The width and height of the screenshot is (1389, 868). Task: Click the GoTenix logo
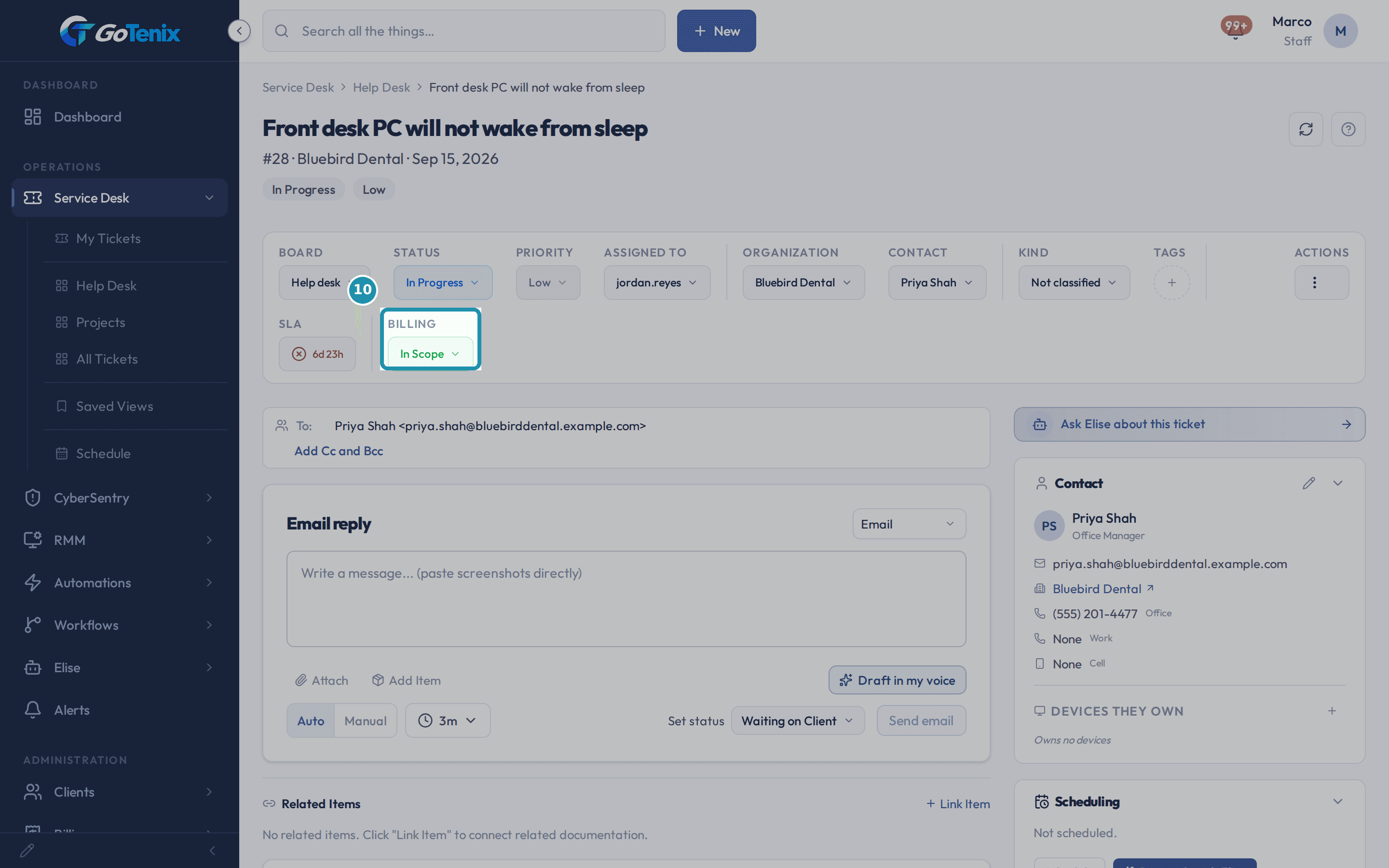pos(120,31)
